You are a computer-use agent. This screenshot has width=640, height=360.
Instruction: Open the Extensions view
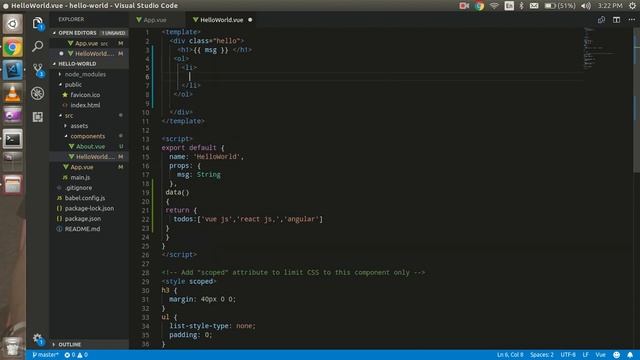point(38,117)
